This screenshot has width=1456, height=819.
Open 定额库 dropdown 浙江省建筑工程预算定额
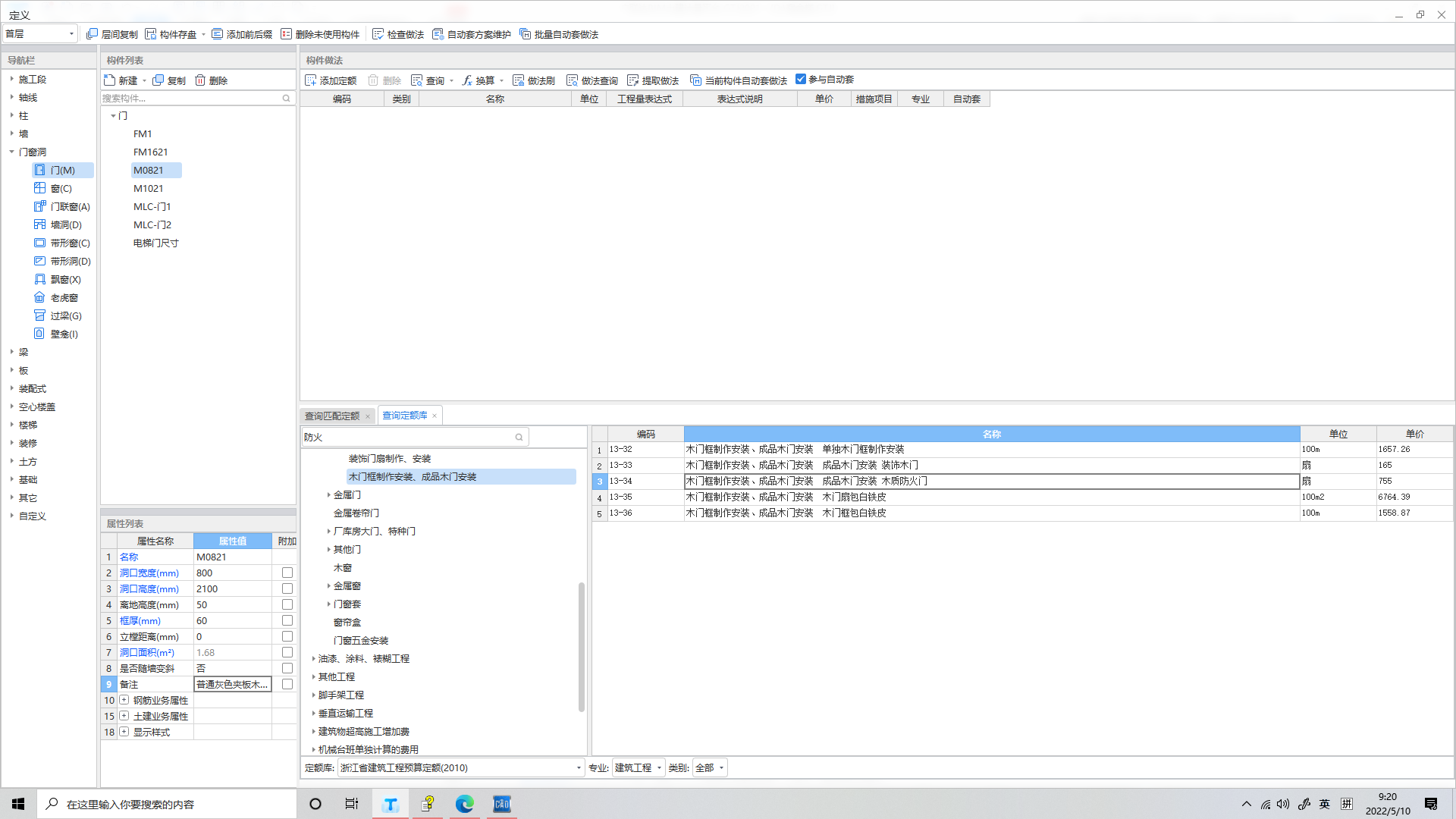pyautogui.click(x=461, y=767)
